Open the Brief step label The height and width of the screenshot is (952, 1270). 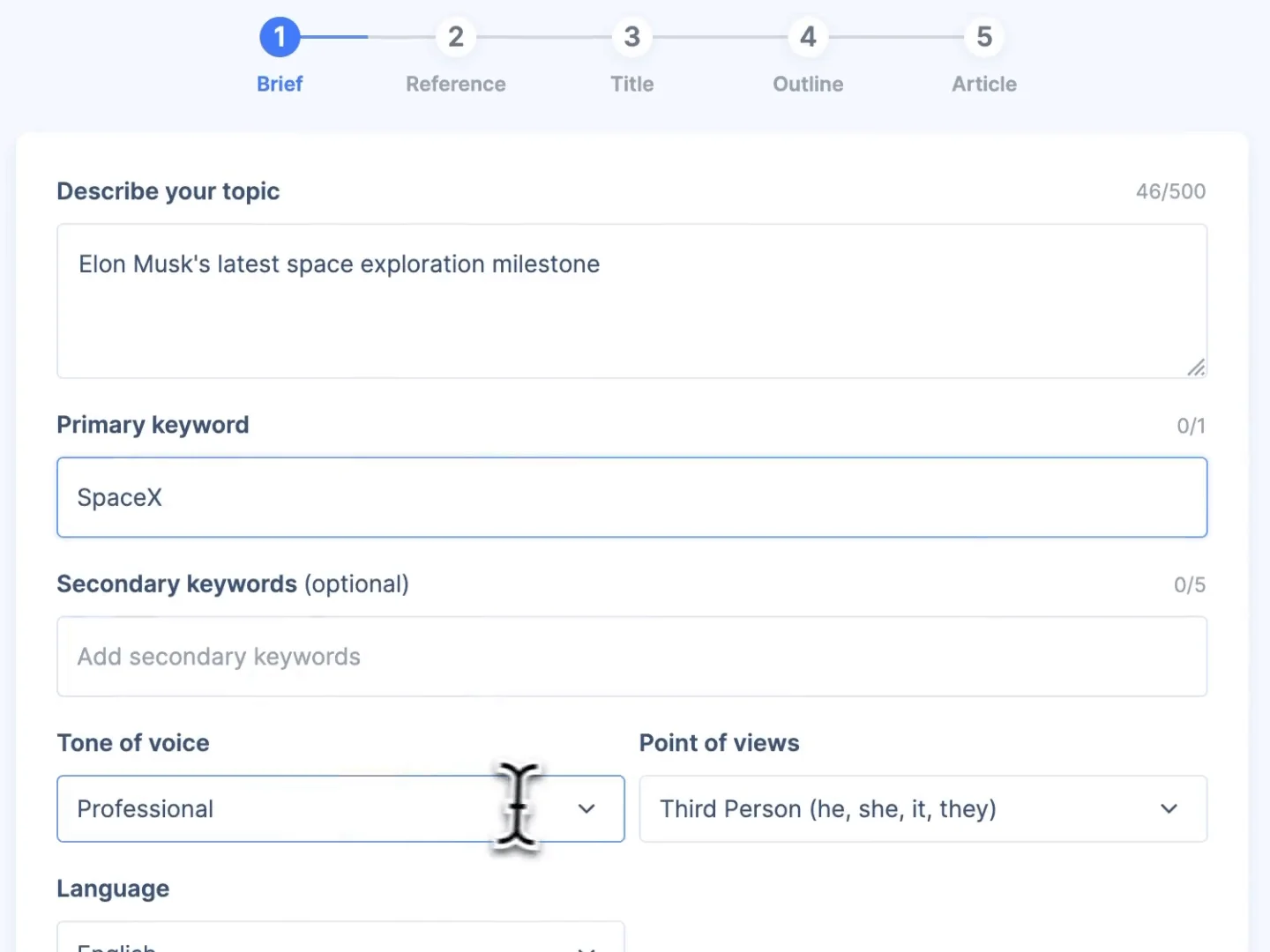click(280, 84)
